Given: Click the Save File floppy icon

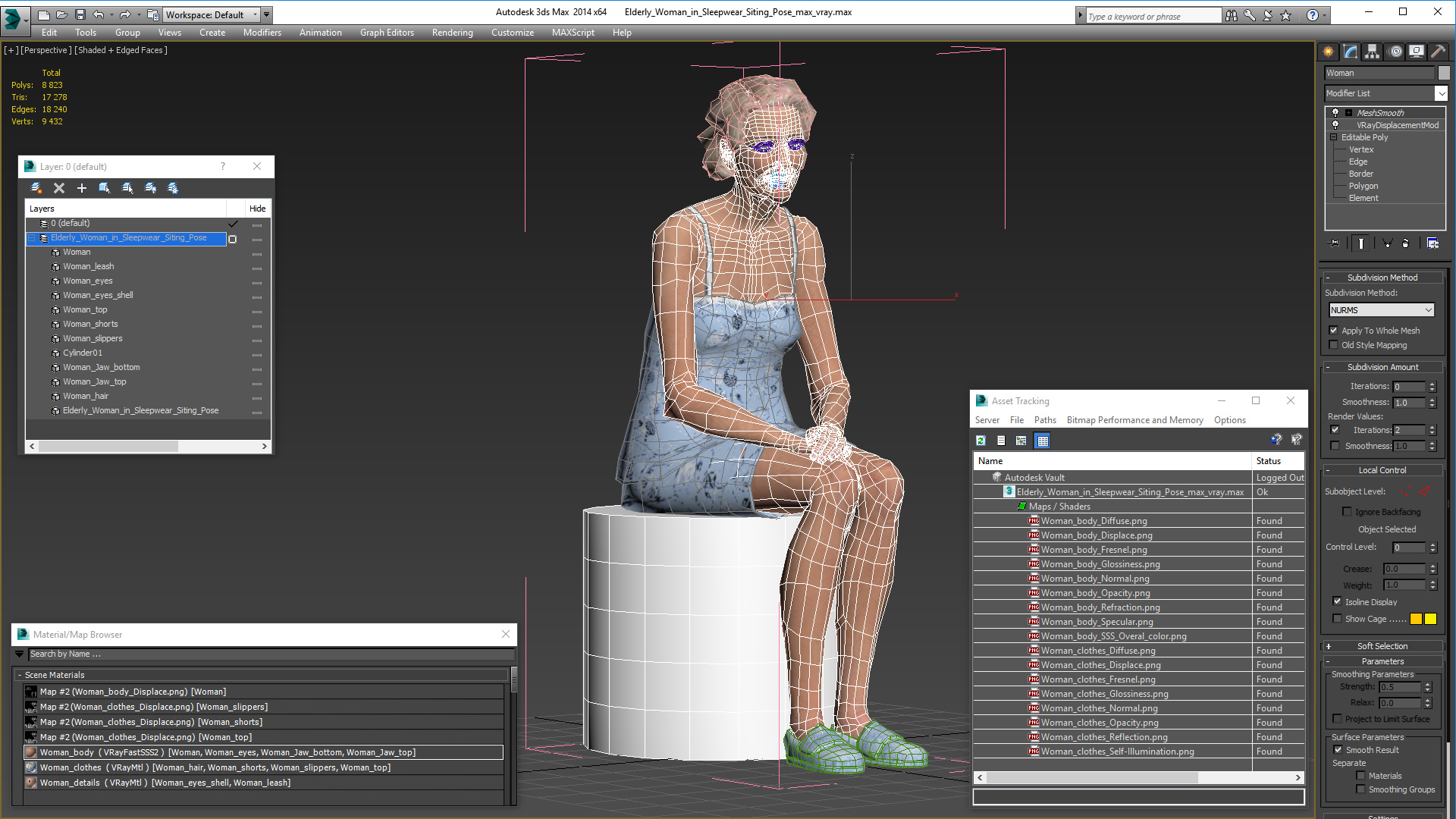Looking at the screenshot, I should pyautogui.click(x=80, y=14).
